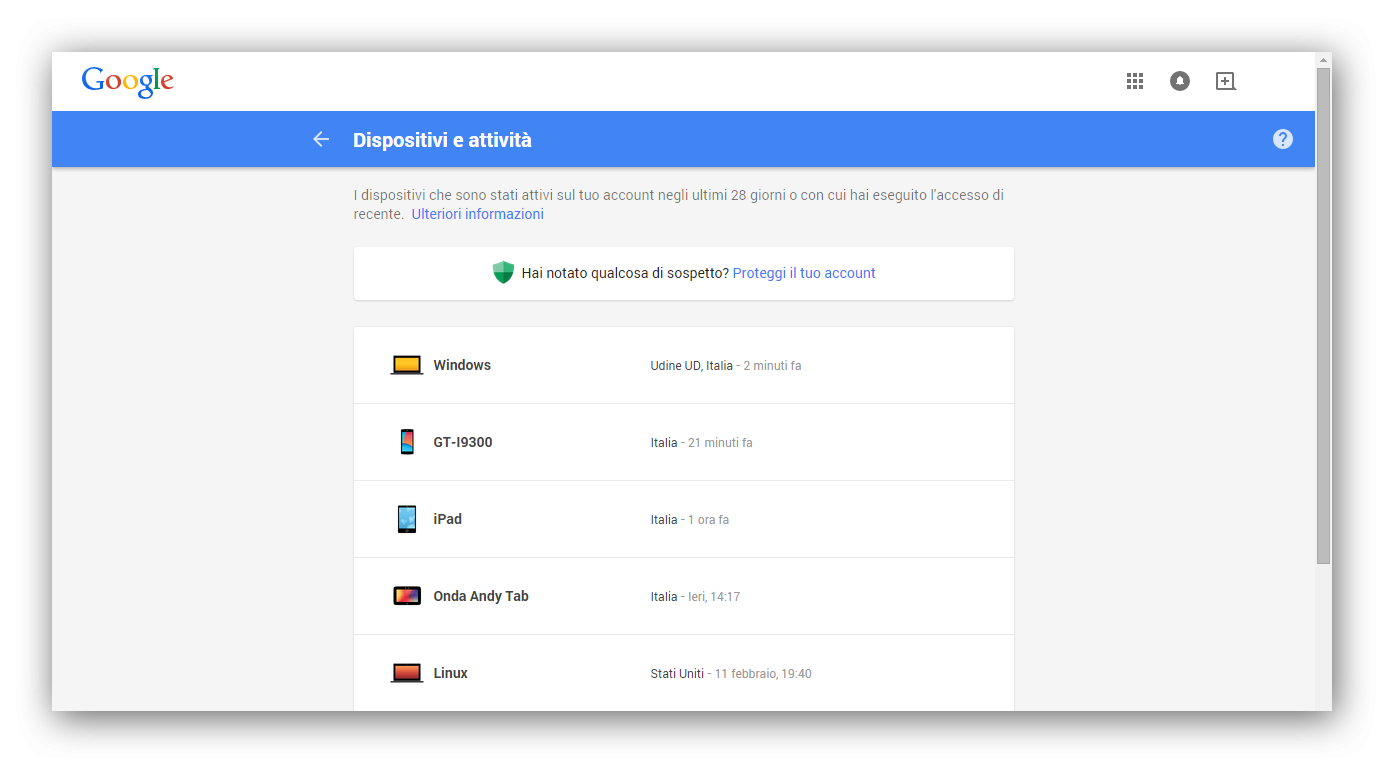The height and width of the screenshot is (763, 1384).
Task: Click the Google logo
Action: pos(128,81)
